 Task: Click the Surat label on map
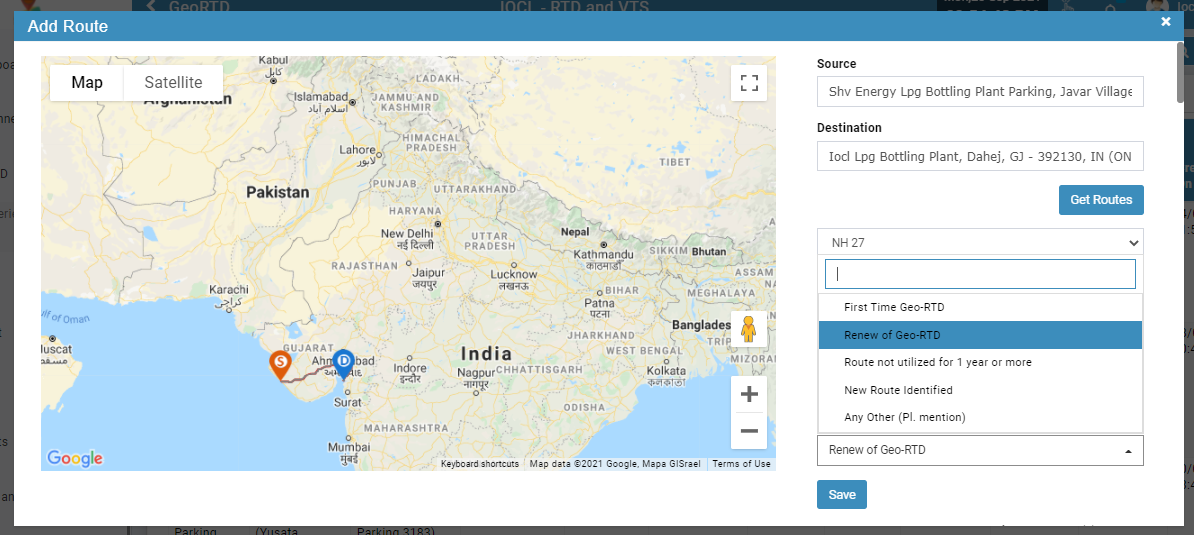click(x=348, y=403)
